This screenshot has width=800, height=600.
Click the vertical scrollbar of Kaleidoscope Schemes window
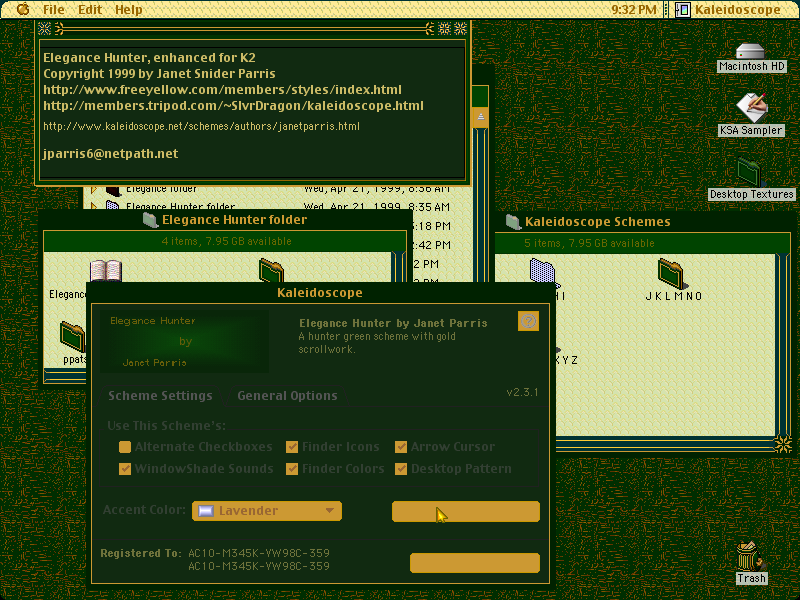[783, 345]
